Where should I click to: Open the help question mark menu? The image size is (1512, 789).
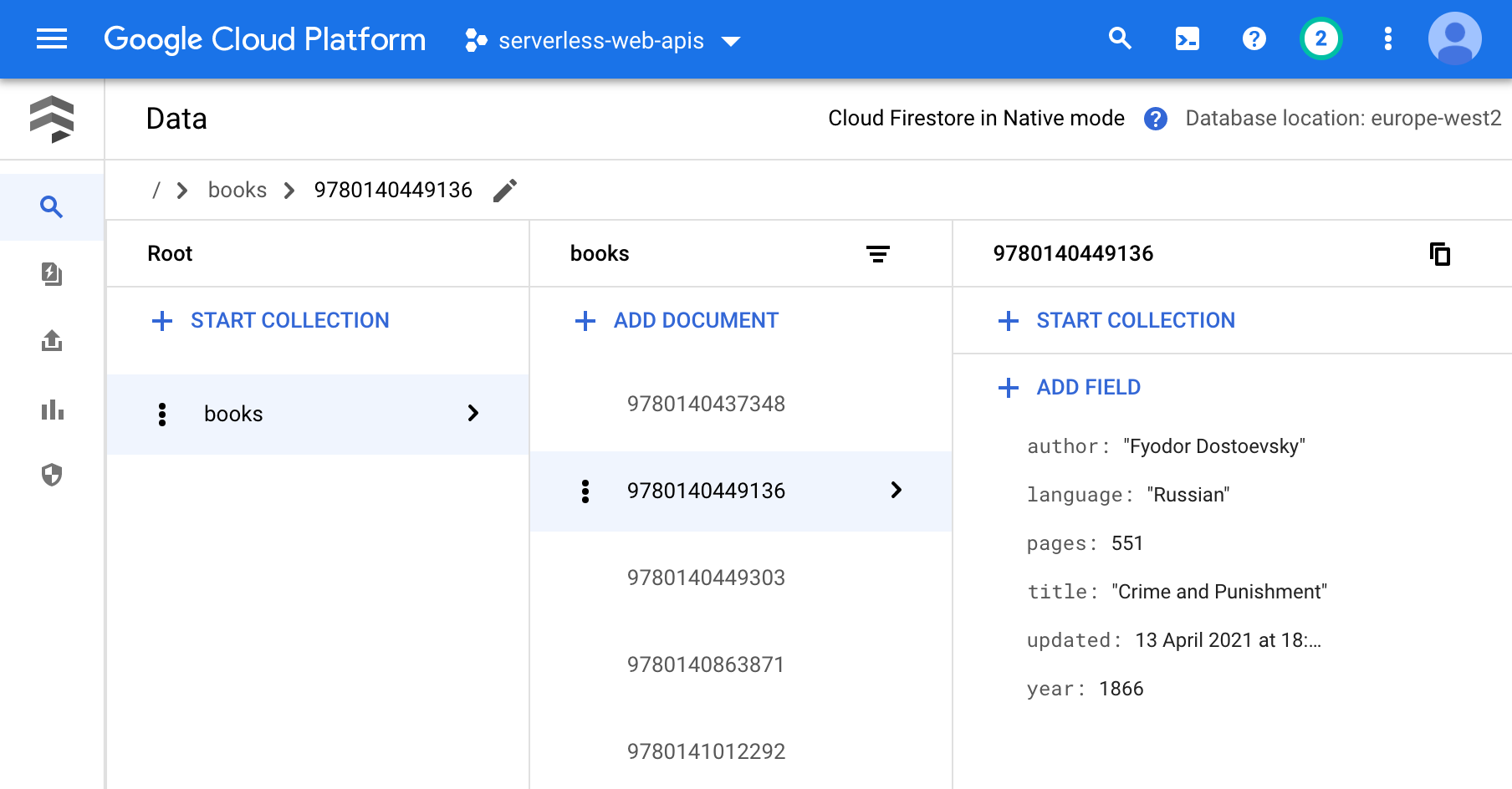coord(1254,39)
